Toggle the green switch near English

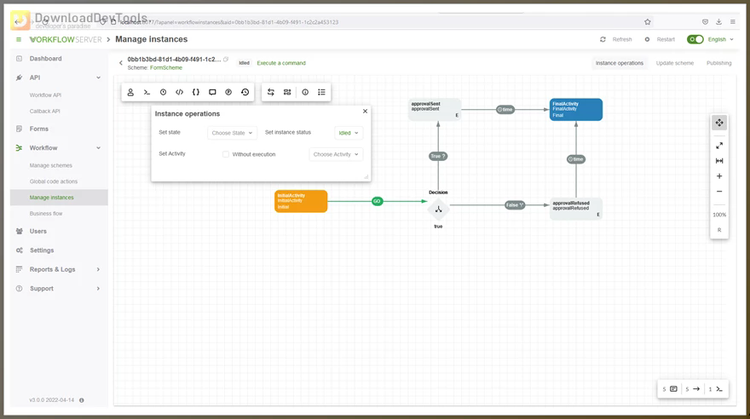pyautogui.click(x=695, y=39)
